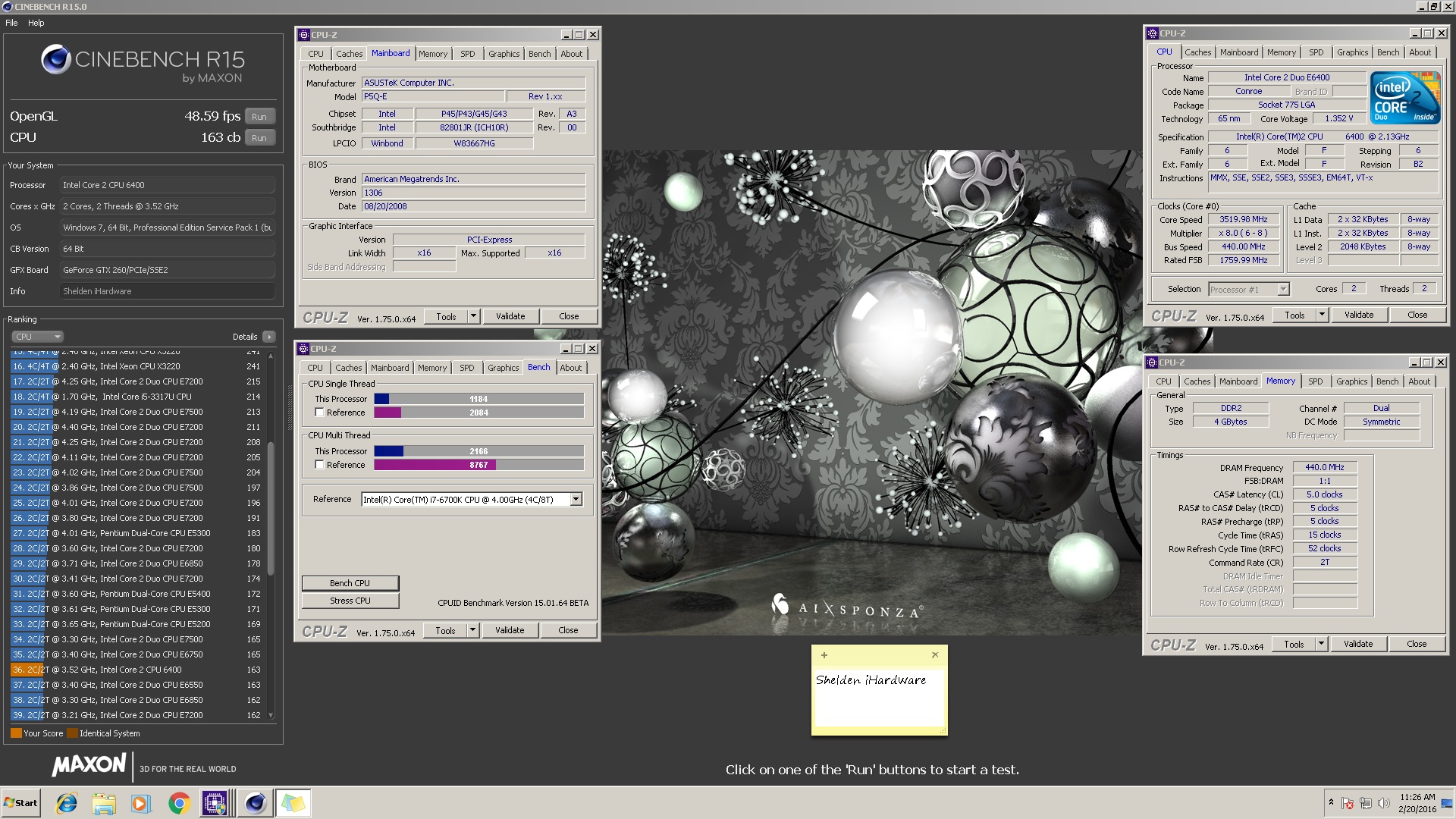The width and height of the screenshot is (1456, 819).
Task: Show hidden system tray icons
Action: click(x=1331, y=802)
